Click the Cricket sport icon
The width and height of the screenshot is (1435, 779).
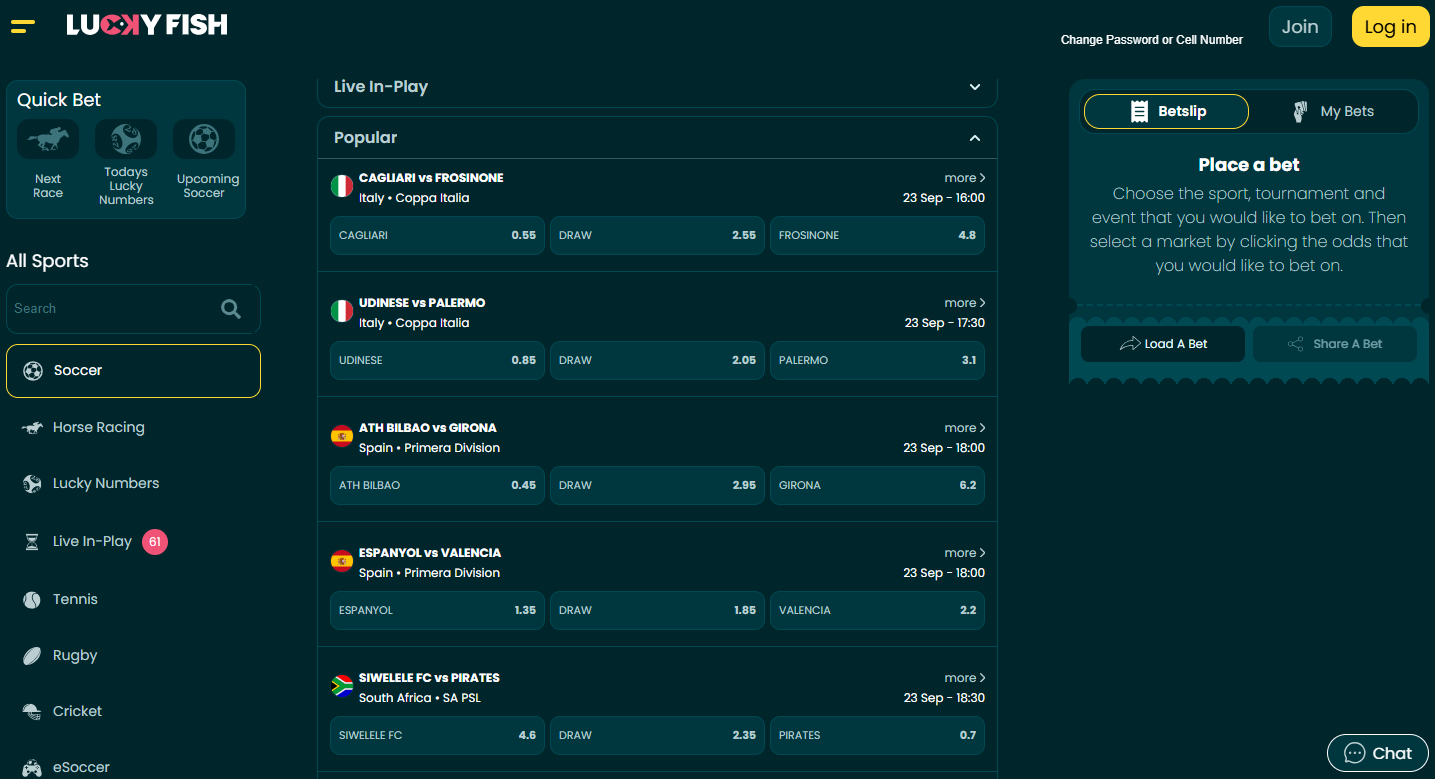coord(30,711)
